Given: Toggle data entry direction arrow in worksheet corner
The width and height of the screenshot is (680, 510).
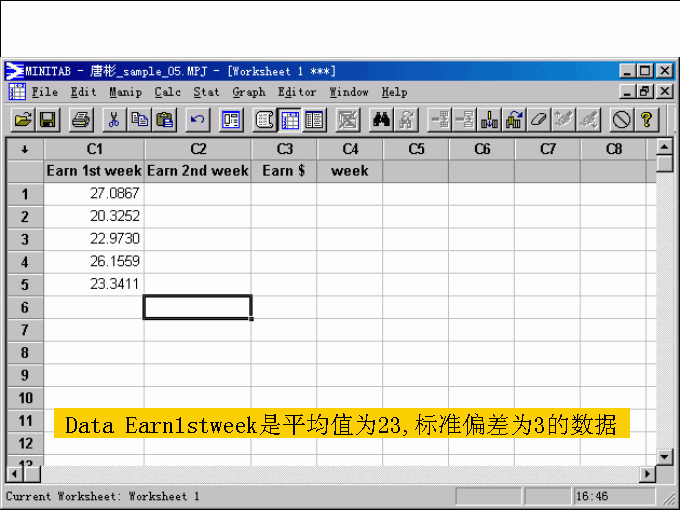Looking at the screenshot, I should click(x=24, y=149).
